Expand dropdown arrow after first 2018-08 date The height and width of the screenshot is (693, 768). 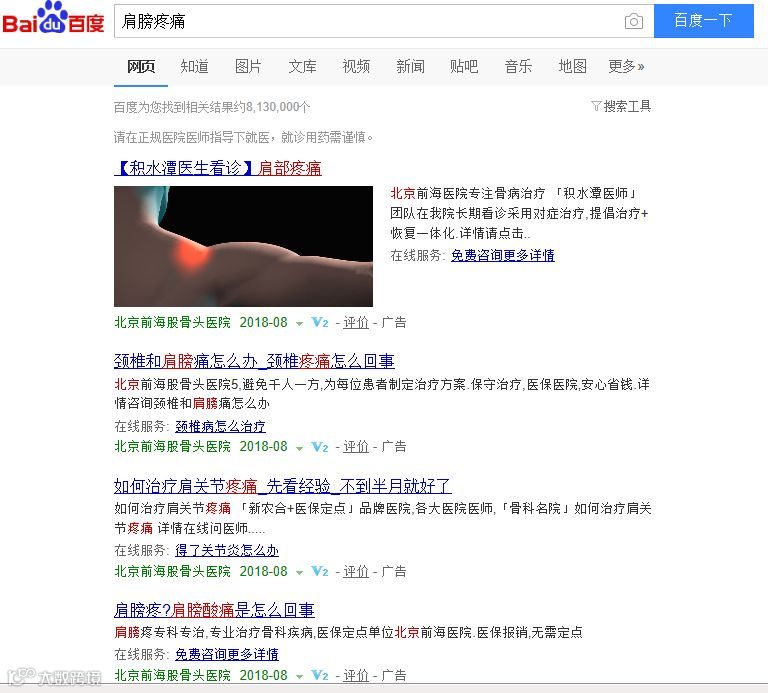299,324
